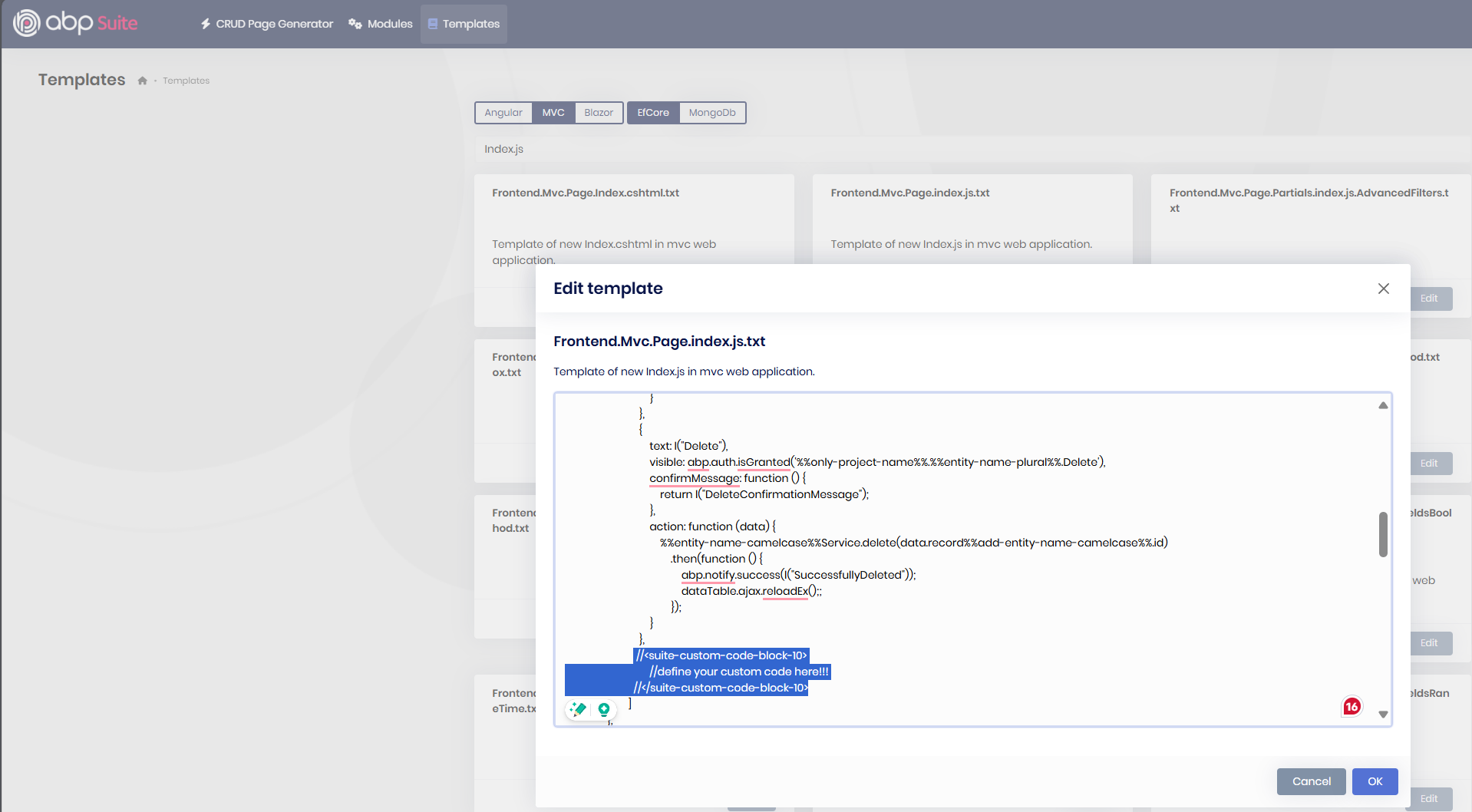Open CRUD Page Generator menu
This screenshot has width=1472, height=812.
pyautogui.click(x=266, y=24)
